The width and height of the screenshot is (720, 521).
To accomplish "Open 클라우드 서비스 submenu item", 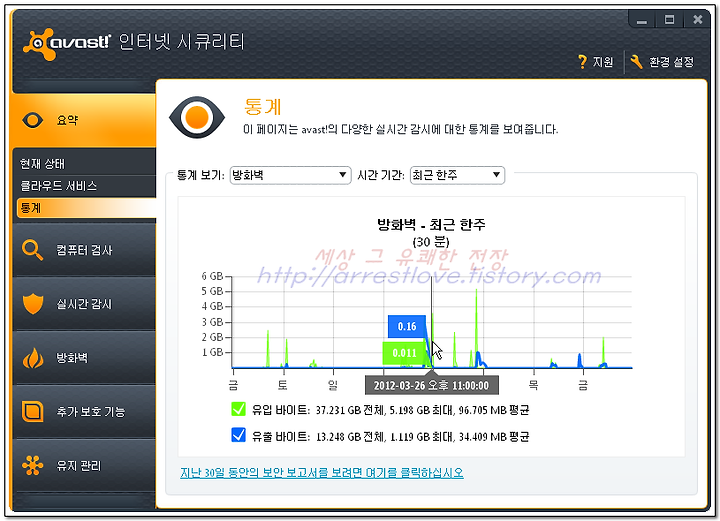I will tap(59, 186).
